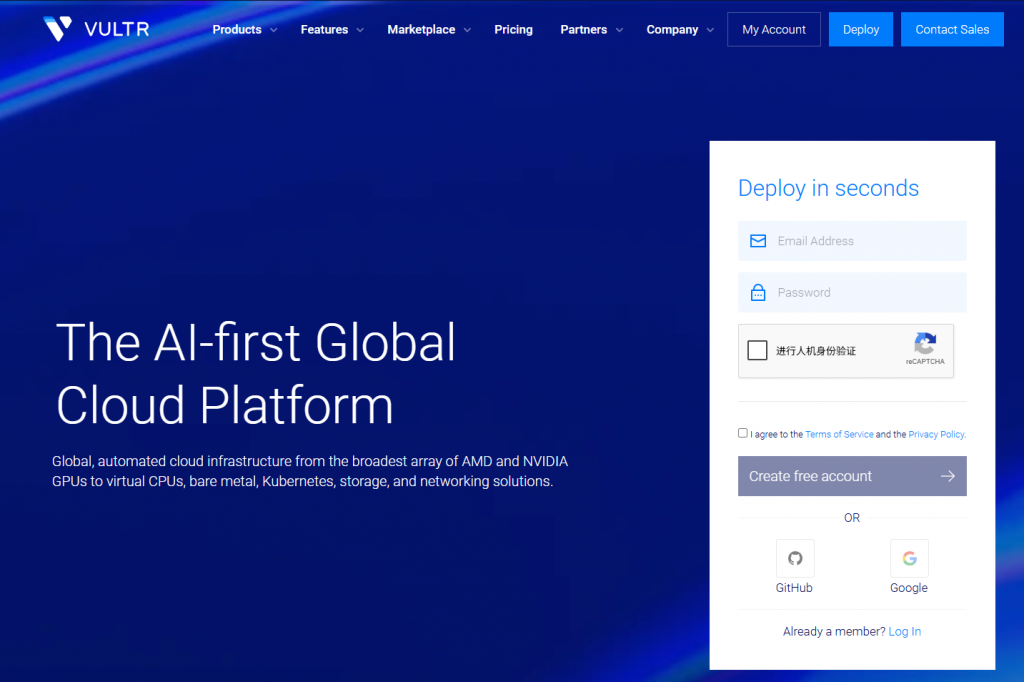Click Create free account button
The width and height of the screenshot is (1024, 682).
coord(852,476)
